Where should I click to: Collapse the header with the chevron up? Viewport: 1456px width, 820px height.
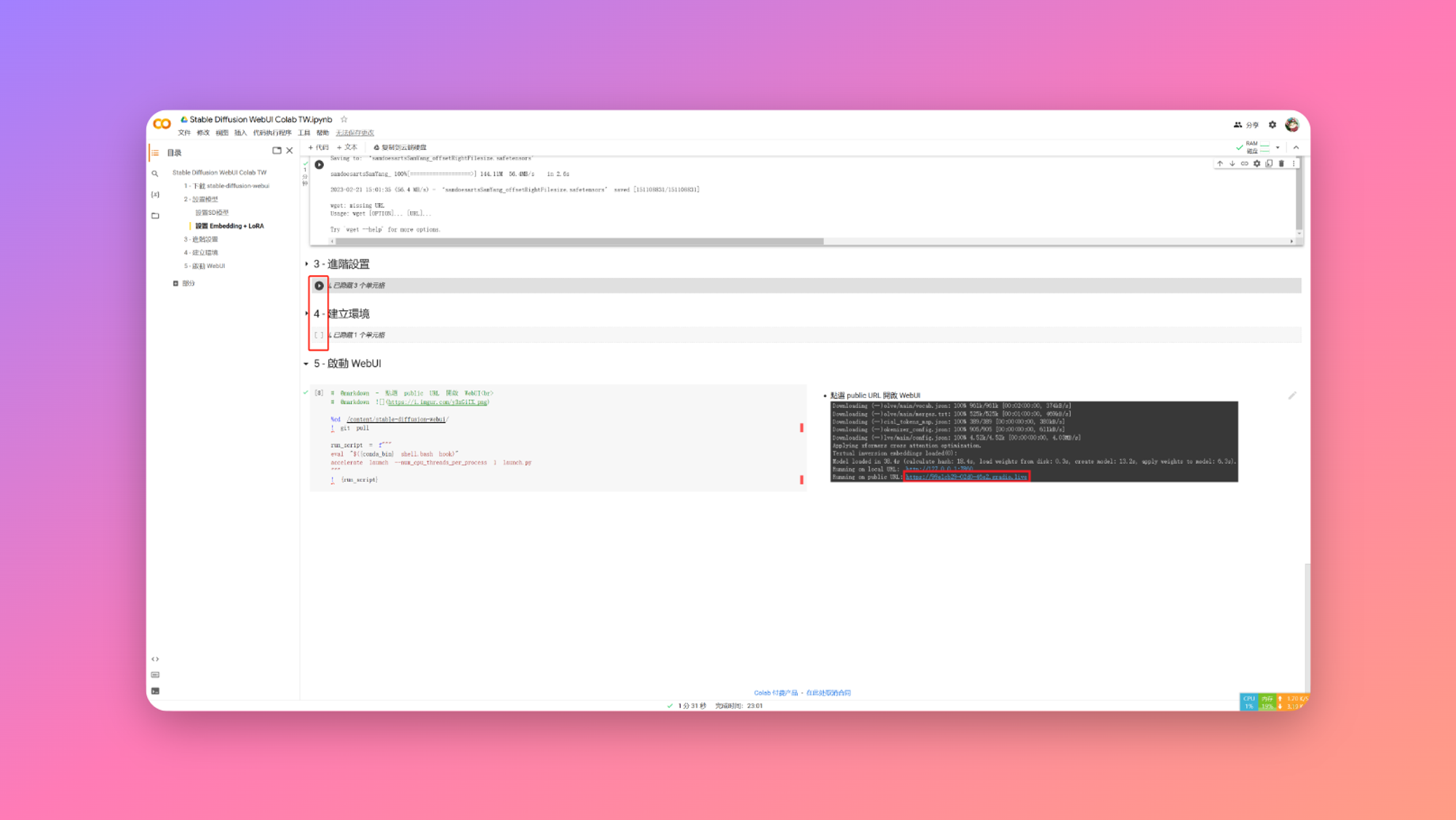tap(1296, 148)
